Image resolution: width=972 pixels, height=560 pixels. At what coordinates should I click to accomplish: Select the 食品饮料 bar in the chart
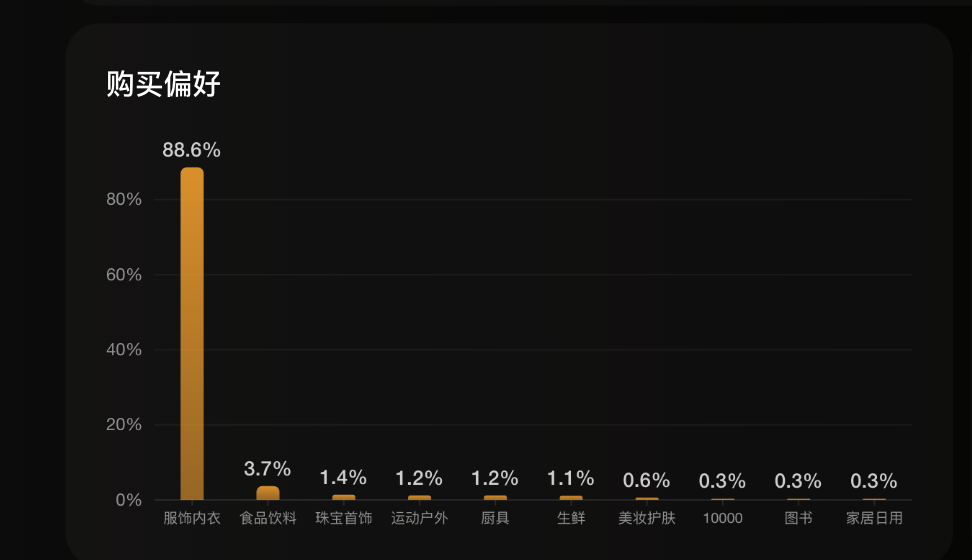(x=268, y=493)
